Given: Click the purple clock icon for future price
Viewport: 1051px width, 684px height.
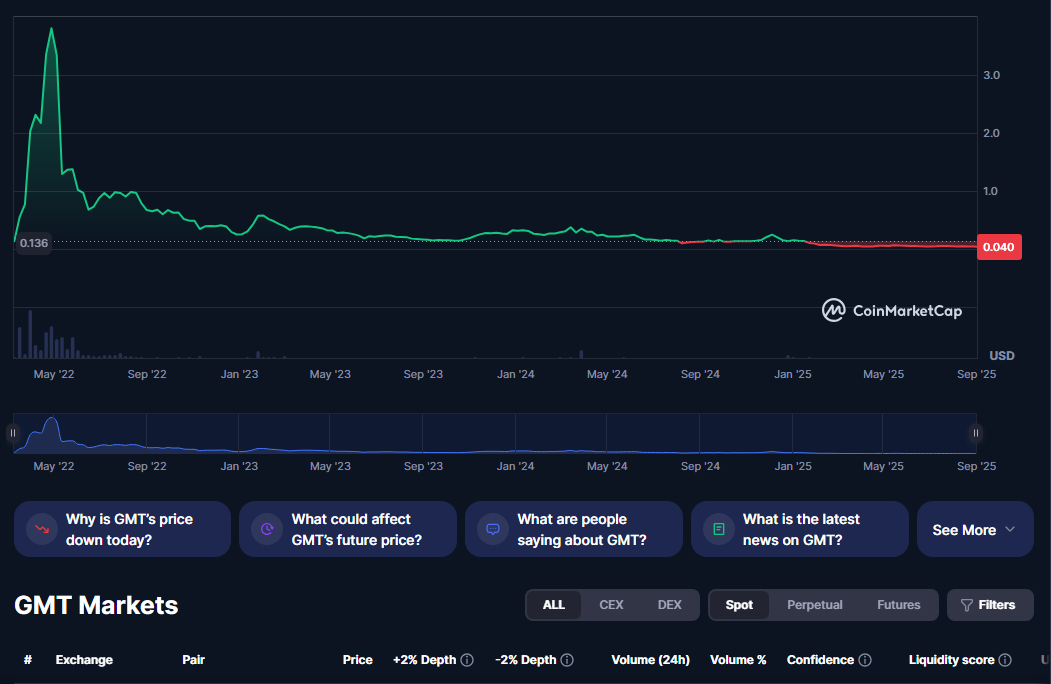Looking at the screenshot, I should coord(267,529).
